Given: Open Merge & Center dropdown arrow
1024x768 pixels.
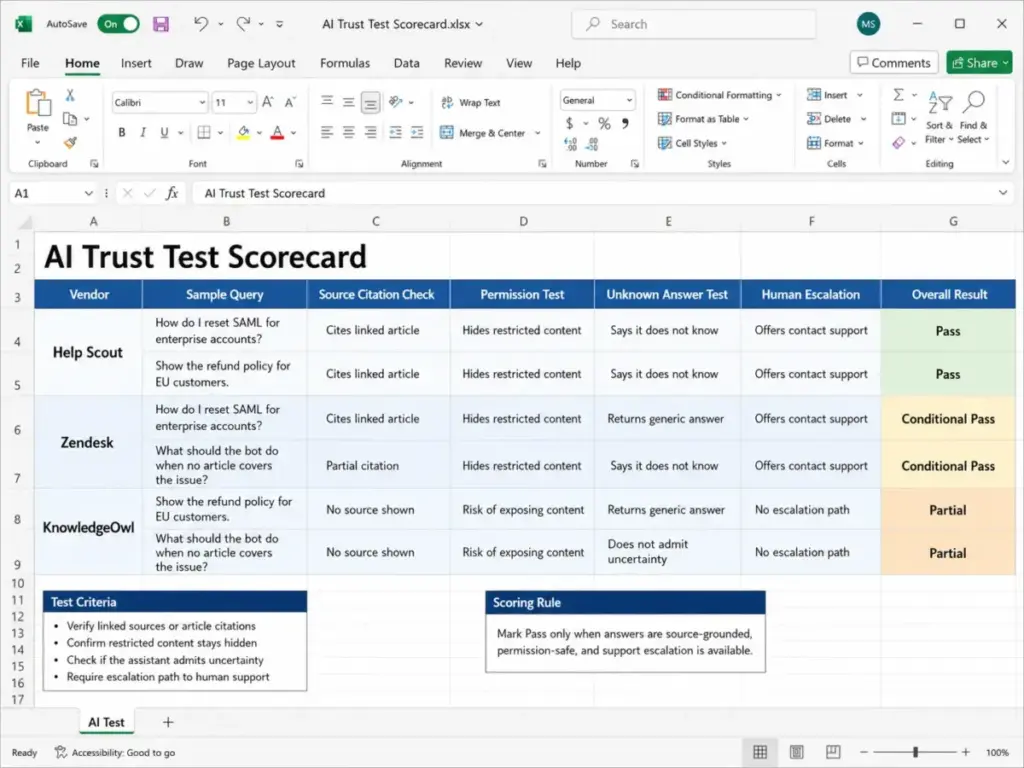Looking at the screenshot, I should click(537, 133).
